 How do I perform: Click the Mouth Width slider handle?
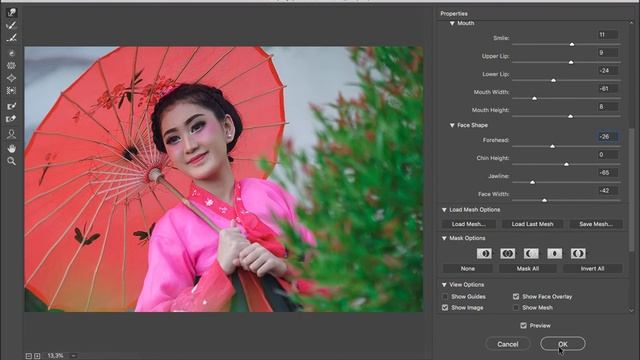[534, 98]
